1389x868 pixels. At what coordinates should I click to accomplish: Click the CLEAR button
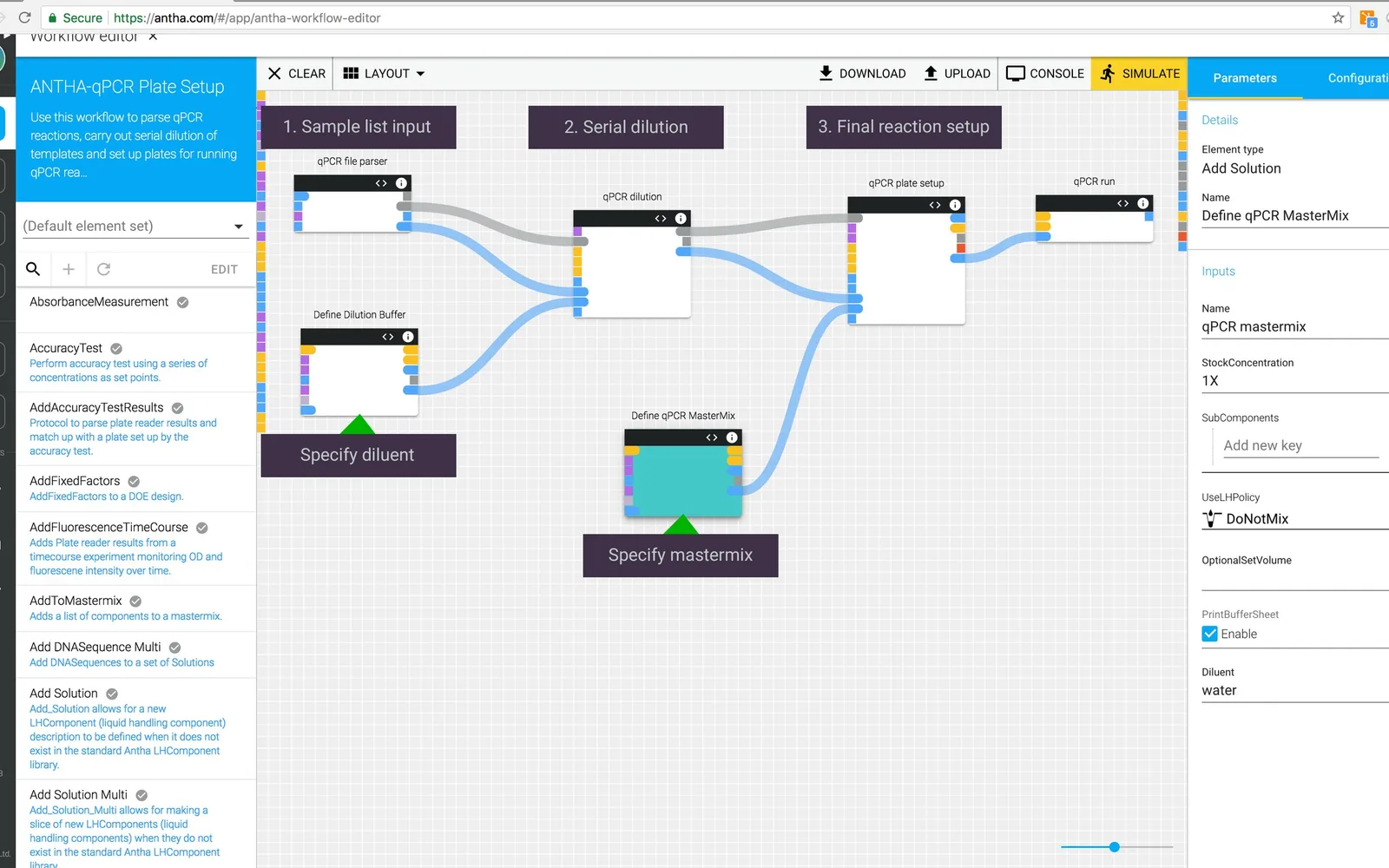click(x=297, y=74)
